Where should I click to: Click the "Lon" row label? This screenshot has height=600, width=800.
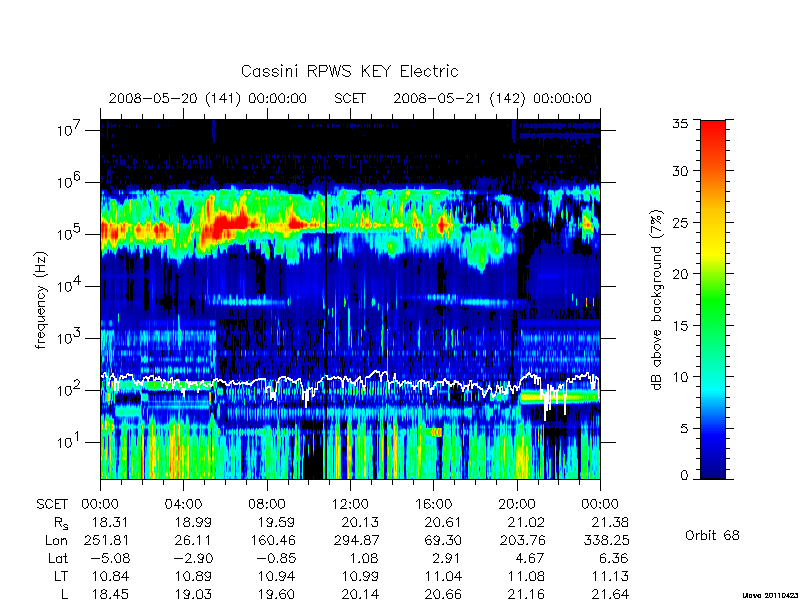[x=56, y=540]
